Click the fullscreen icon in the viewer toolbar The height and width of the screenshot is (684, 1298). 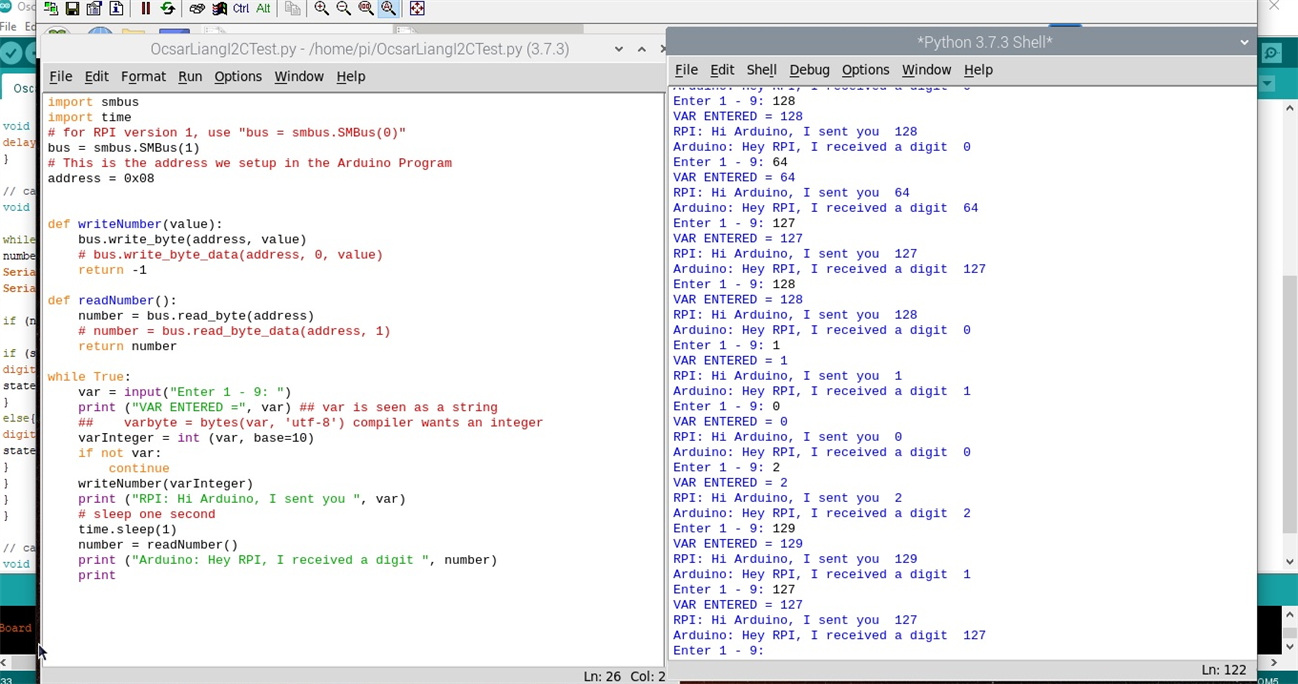417,9
